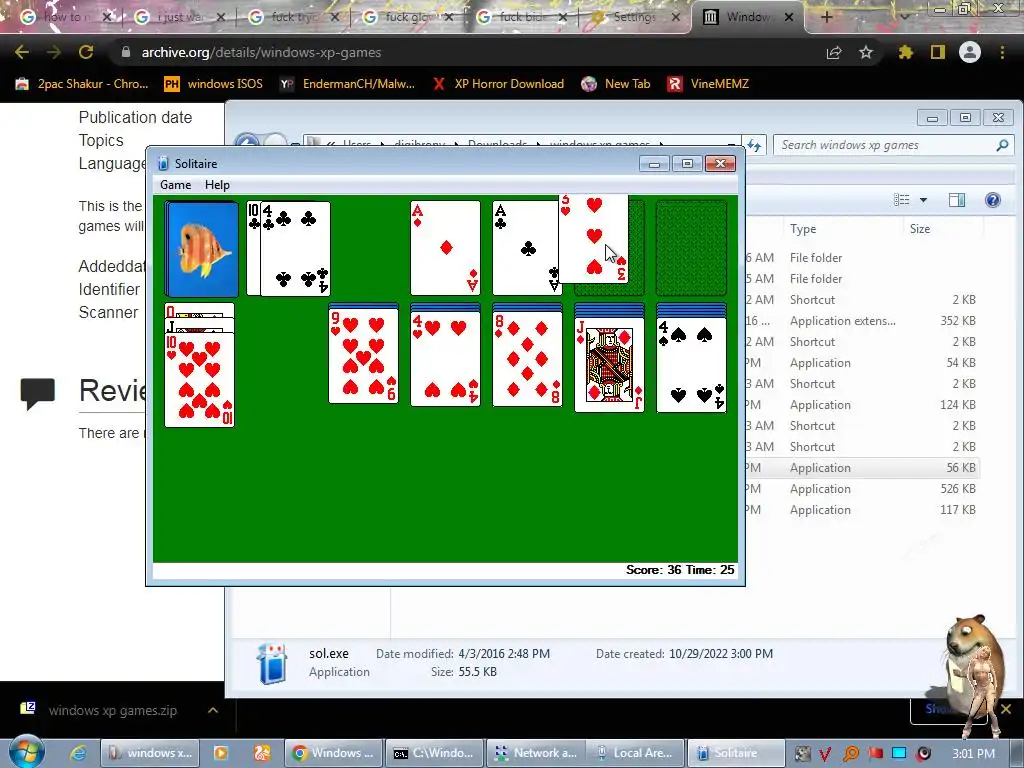Switch to the Chrome 'Windows ...' taskbar button
The image size is (1024, 768).
point(334,753)
